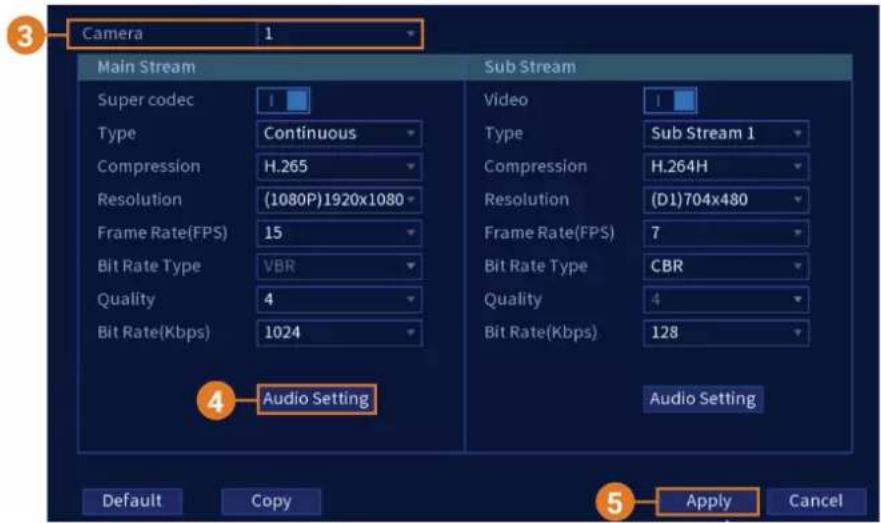Open Main Stream Bit Rate Type dropdown VBR
The image size is (881, 523).
click(339, 266)
